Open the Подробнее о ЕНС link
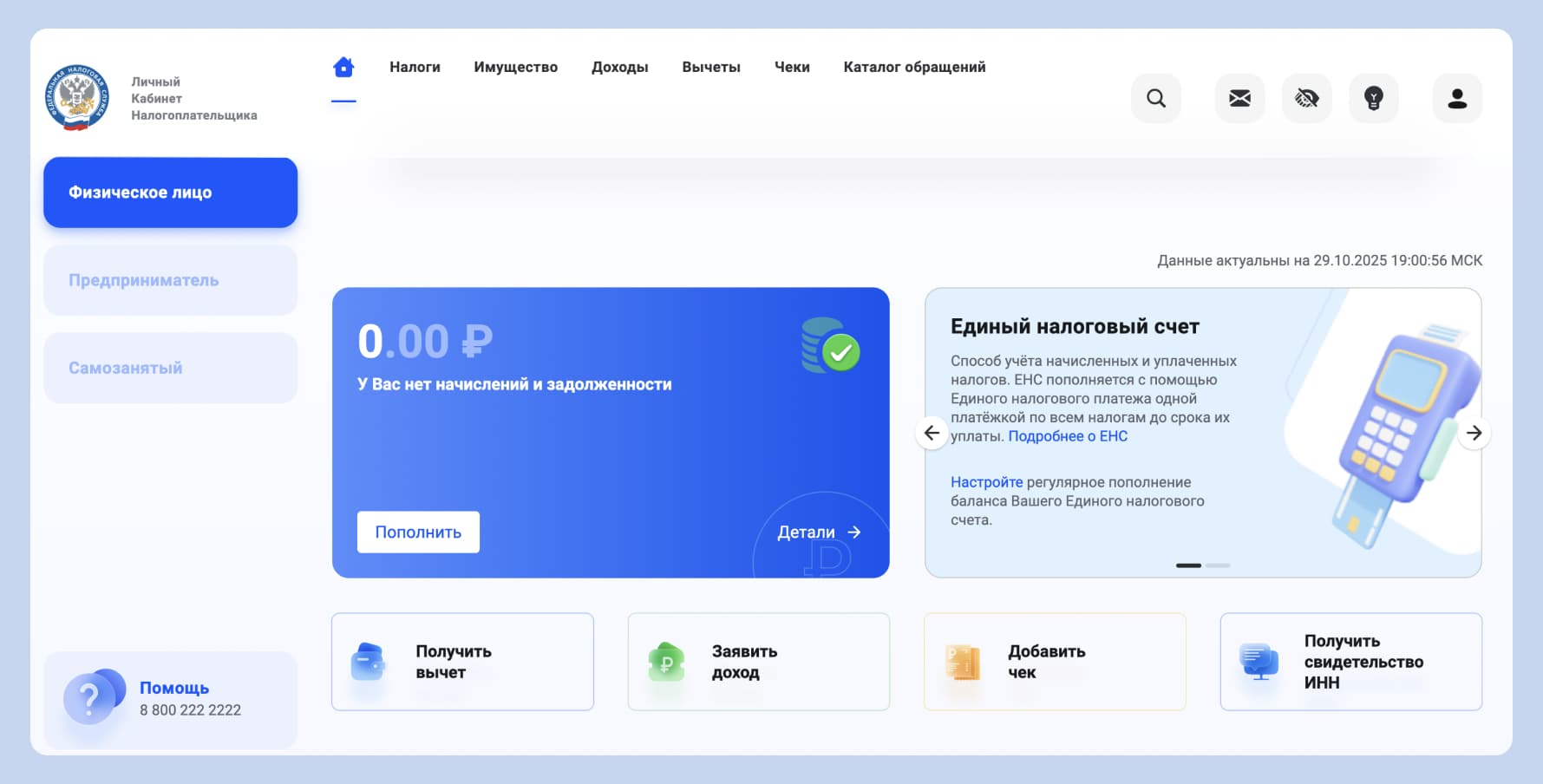Viewport: 1543px width, 784px height. click(1066, 435)
